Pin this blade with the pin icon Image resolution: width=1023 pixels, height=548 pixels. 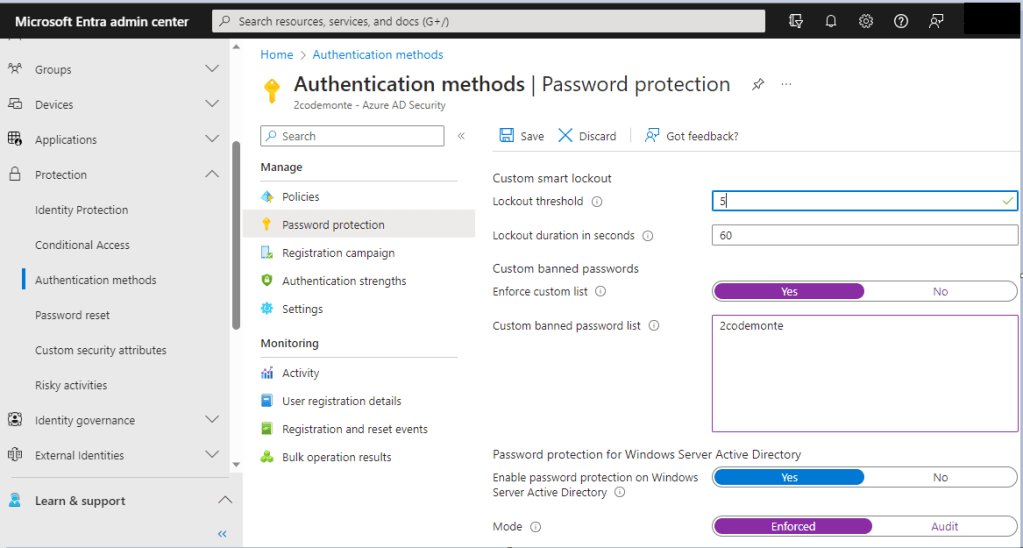pos(758,85)
